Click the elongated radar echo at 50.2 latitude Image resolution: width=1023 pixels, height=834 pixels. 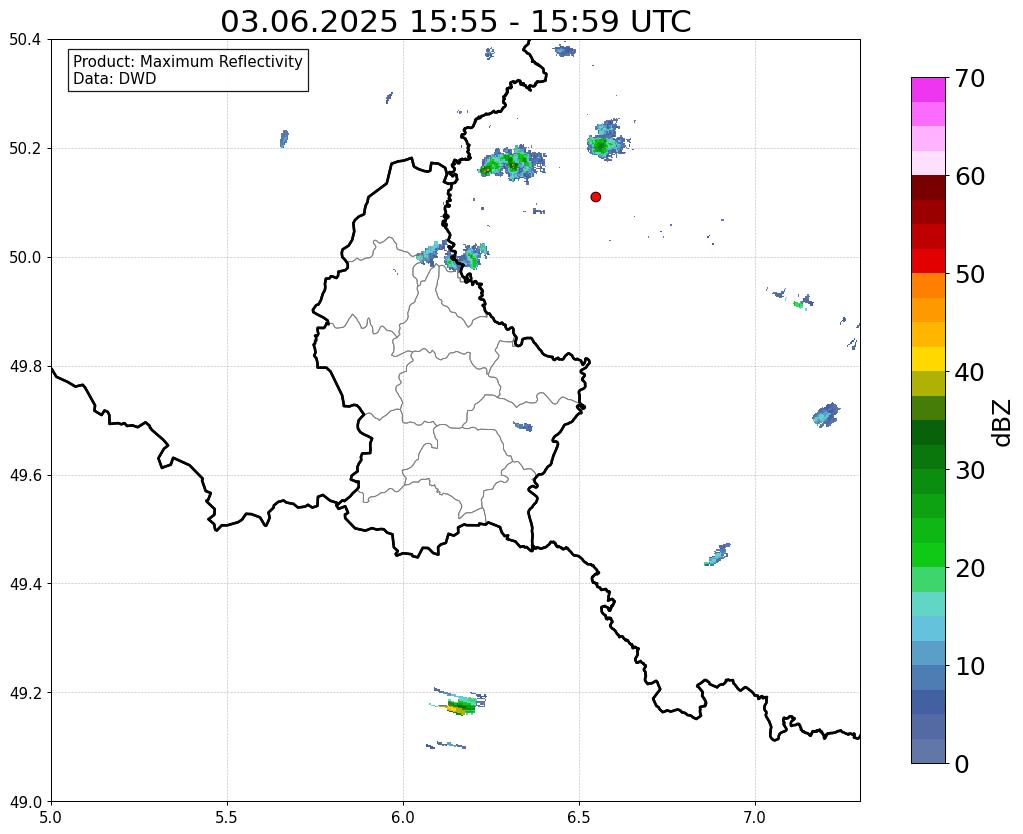click(513, 162)
